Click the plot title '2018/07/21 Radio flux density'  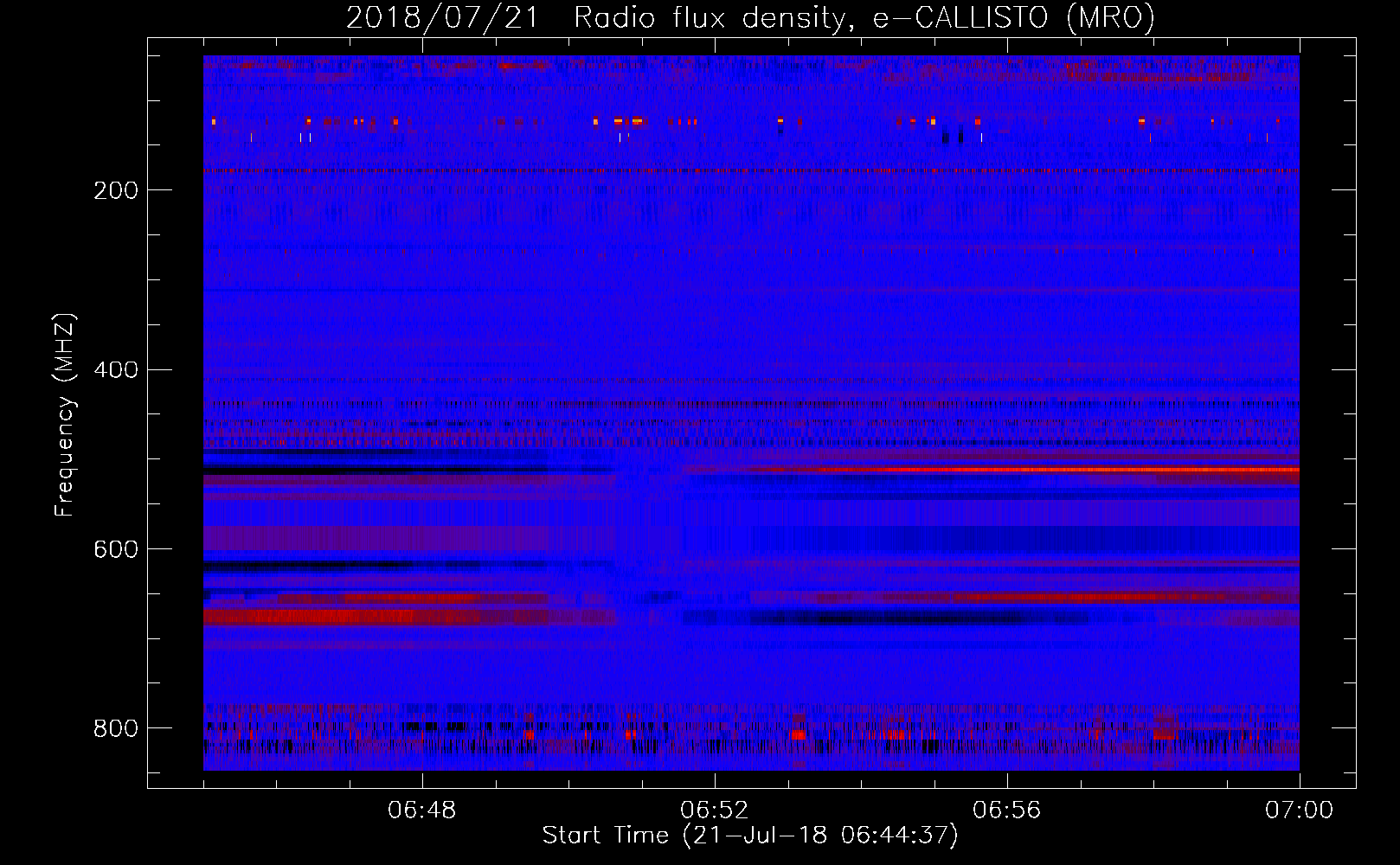point(750,17)
